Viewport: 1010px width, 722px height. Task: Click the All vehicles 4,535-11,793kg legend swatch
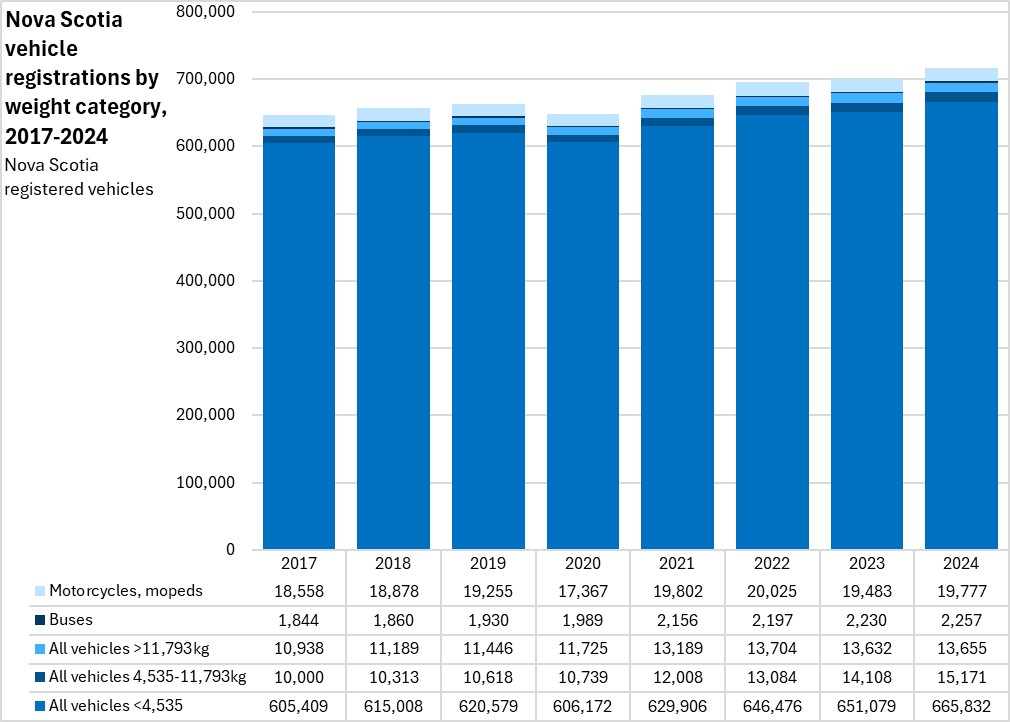tap(39, 678)
